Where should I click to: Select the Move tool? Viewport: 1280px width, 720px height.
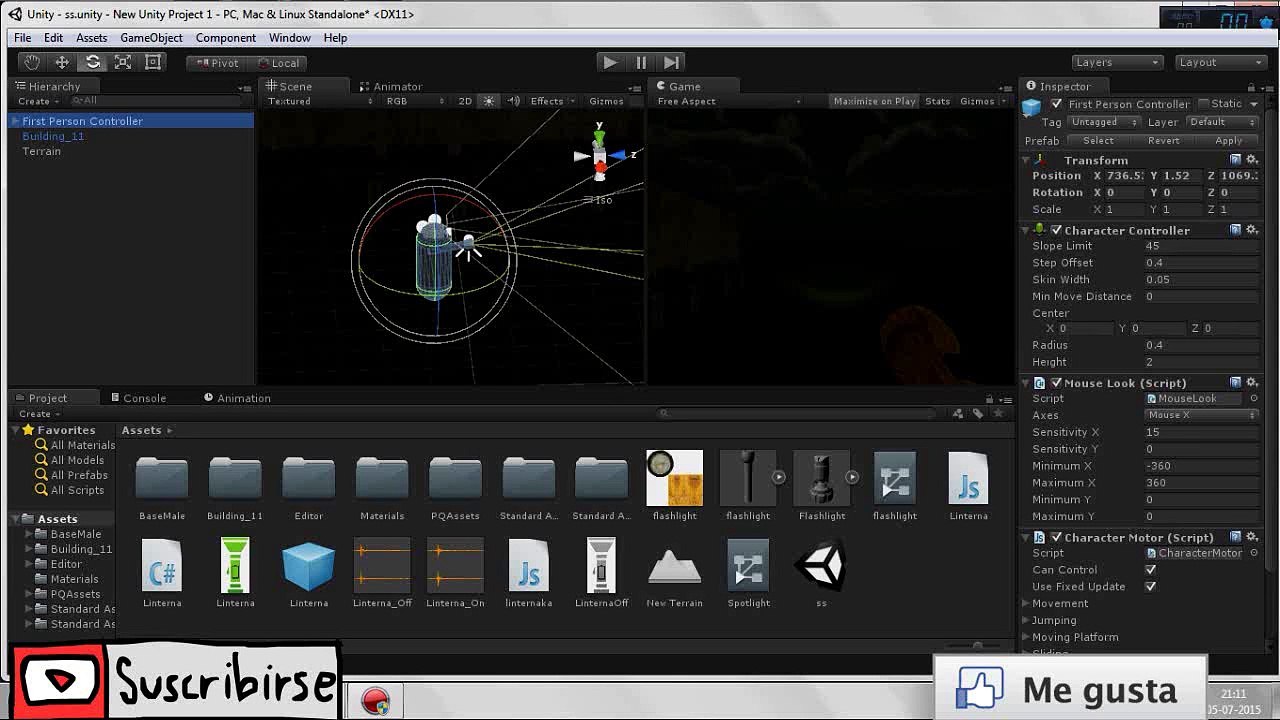[x=62, y=62]
